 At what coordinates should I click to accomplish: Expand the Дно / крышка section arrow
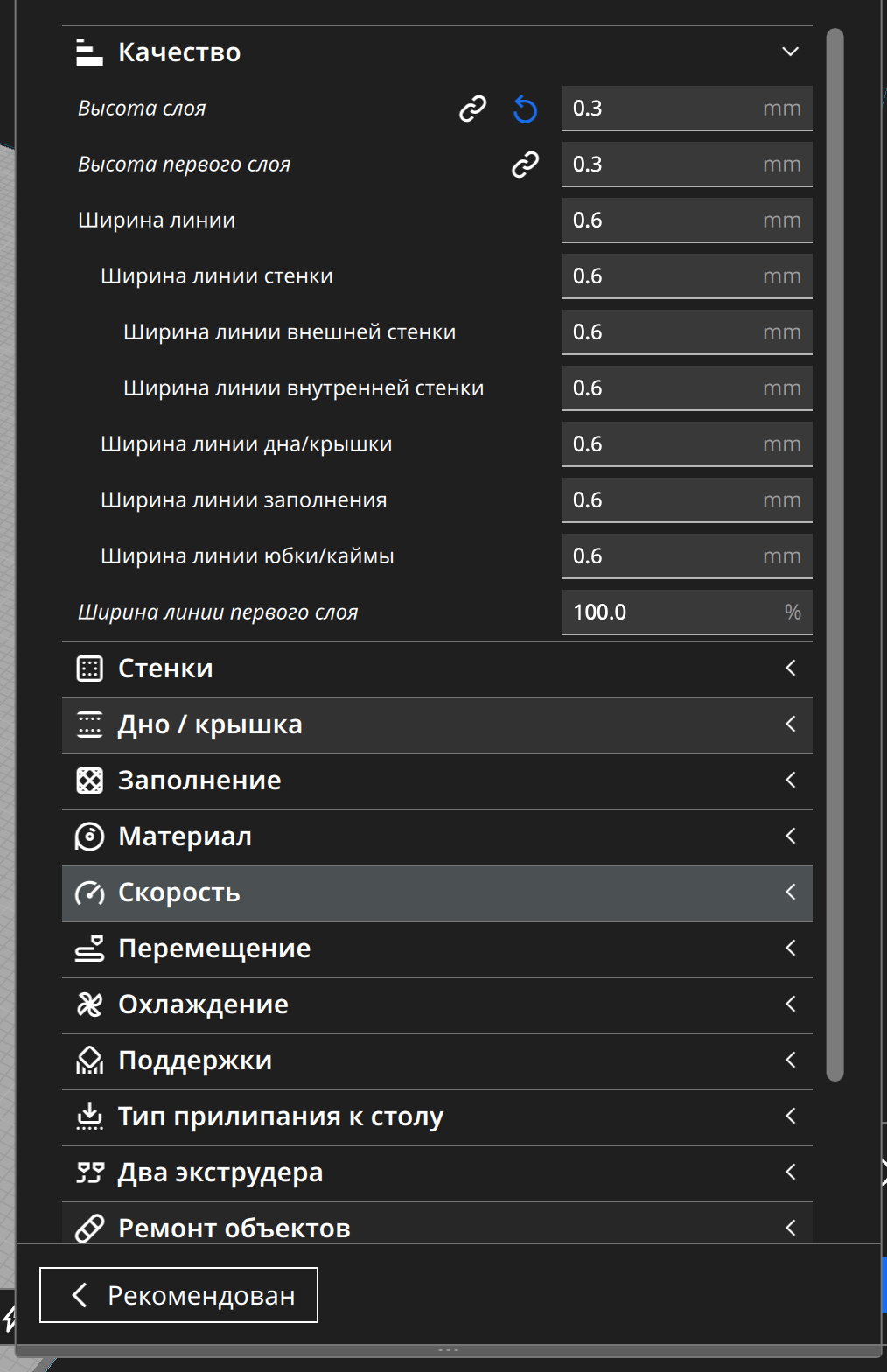tap(790, 724)
